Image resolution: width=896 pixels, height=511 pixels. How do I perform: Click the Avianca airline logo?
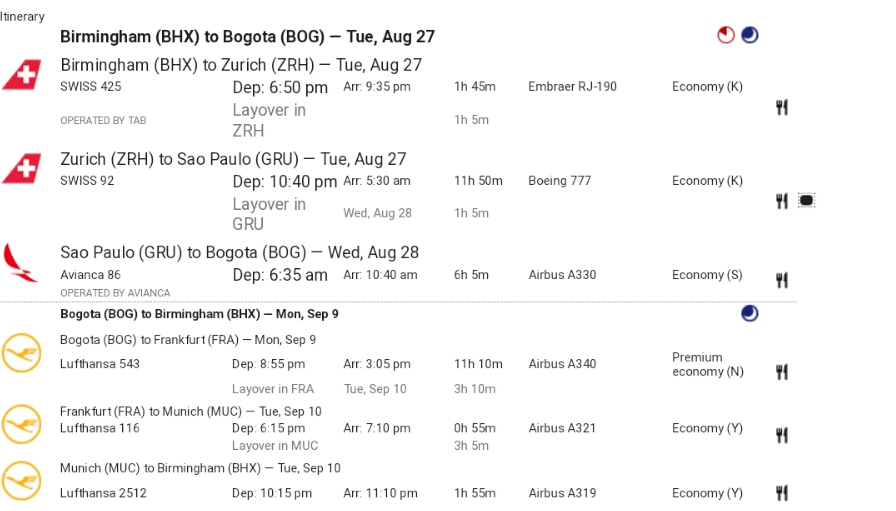[20, 263]
